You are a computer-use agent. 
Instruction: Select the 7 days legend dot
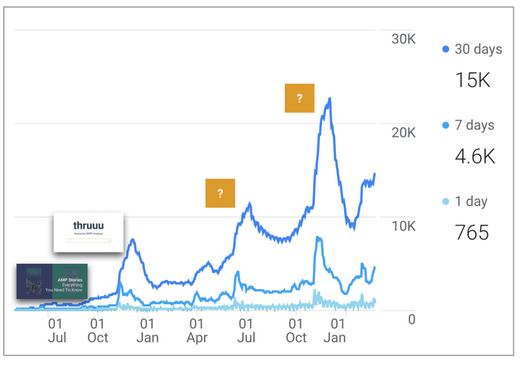click(x=445, y=125)
